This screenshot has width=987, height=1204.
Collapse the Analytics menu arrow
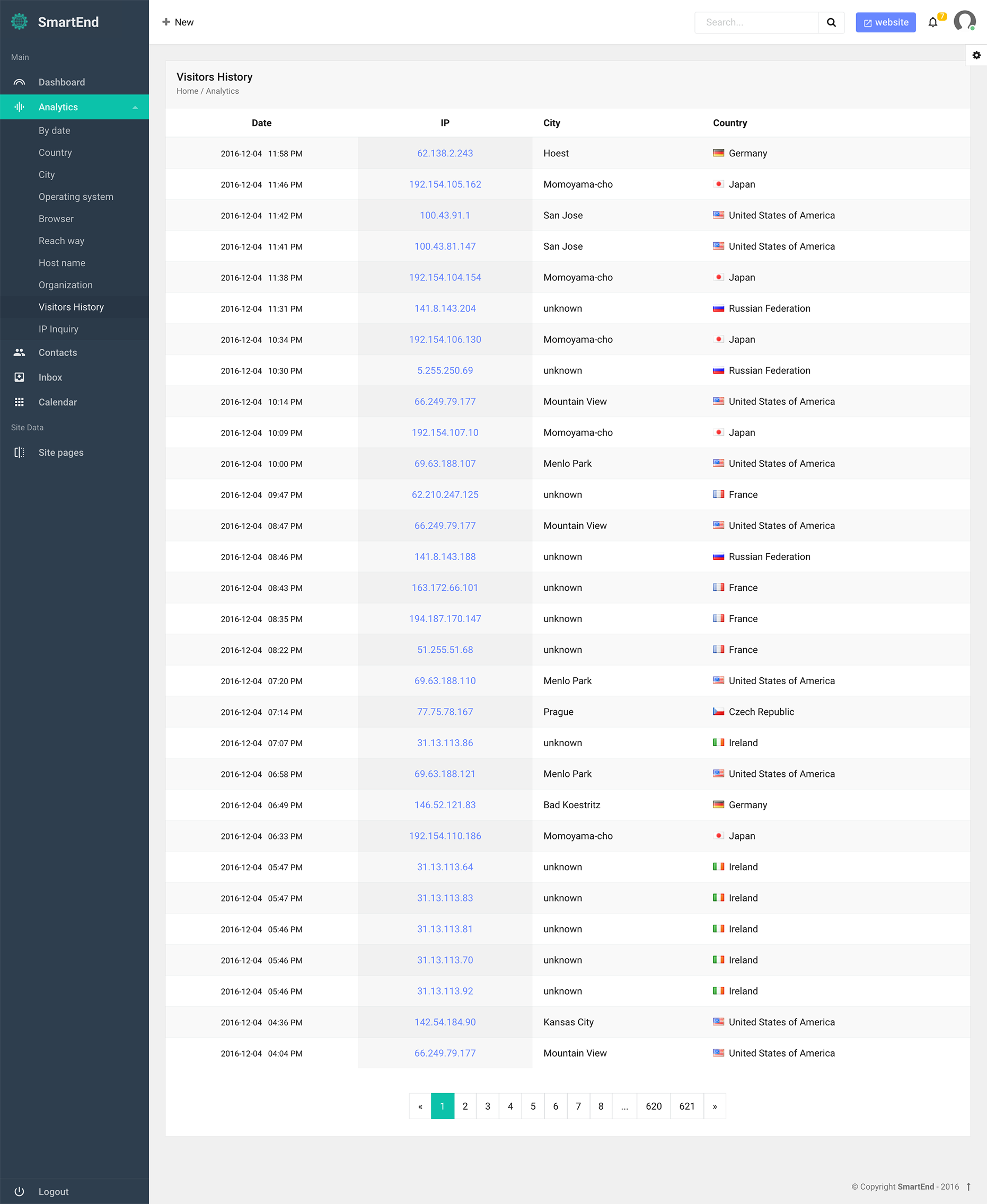click(135, 108)
